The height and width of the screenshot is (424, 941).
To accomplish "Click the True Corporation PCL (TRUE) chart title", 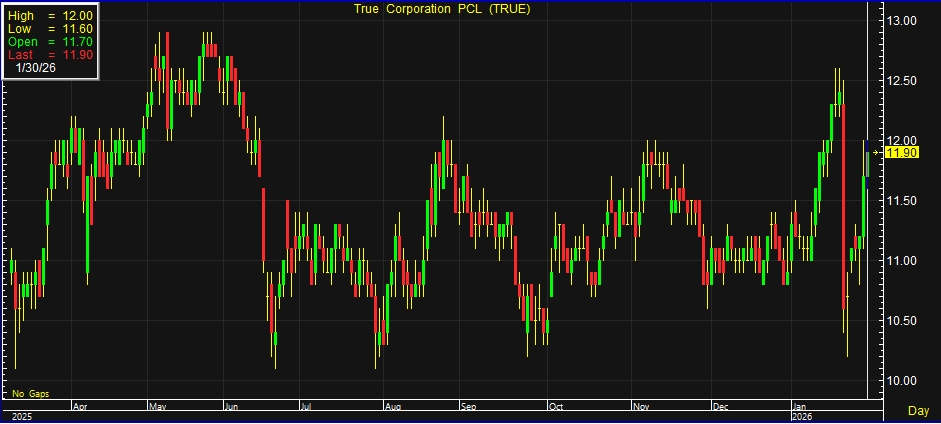I will click(441, 9).
